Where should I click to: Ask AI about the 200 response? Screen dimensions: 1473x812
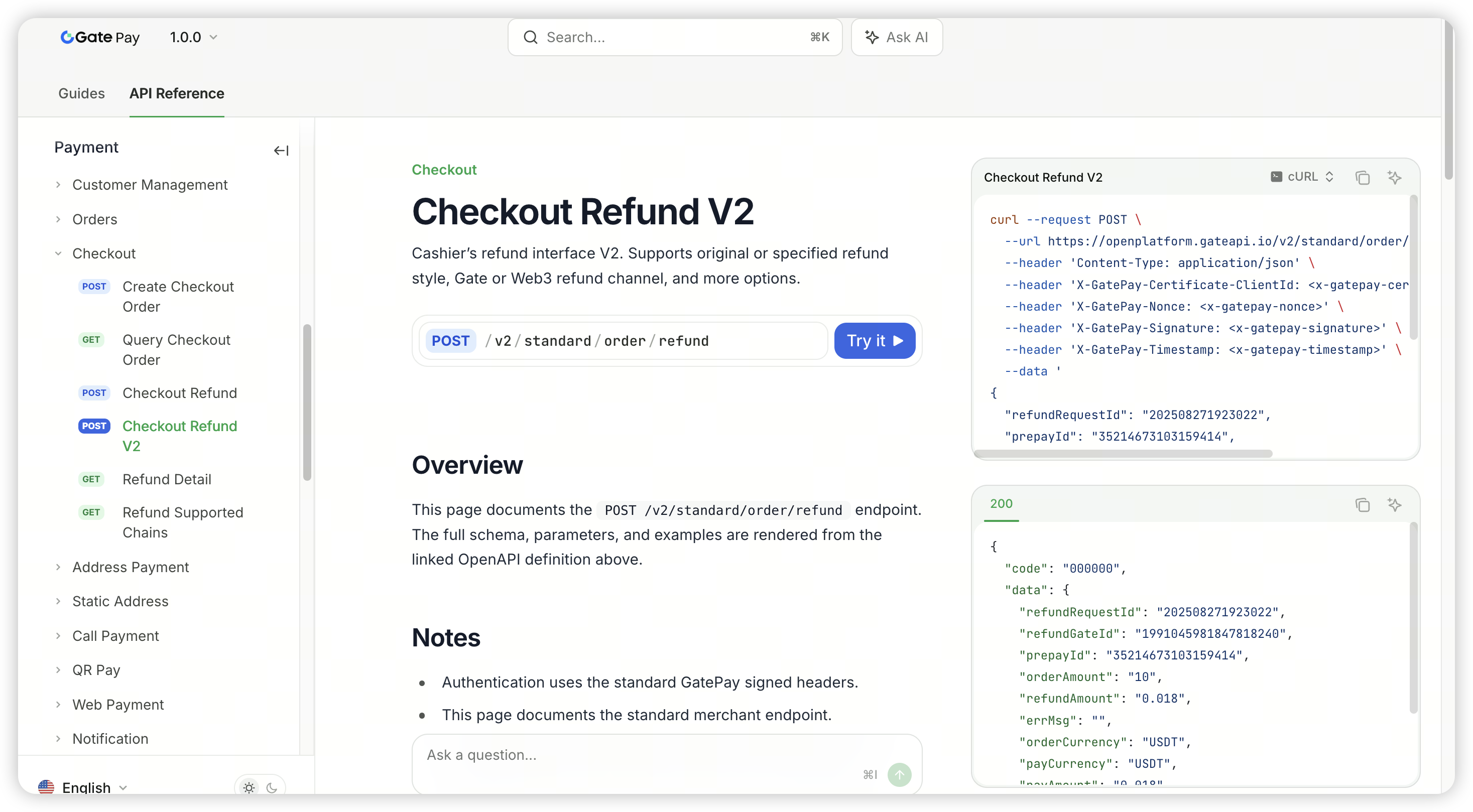coord(1394,504)
